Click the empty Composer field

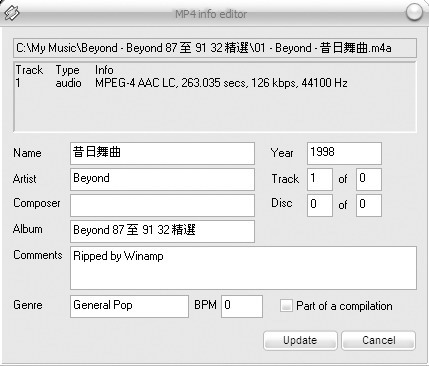coord(162,205)
